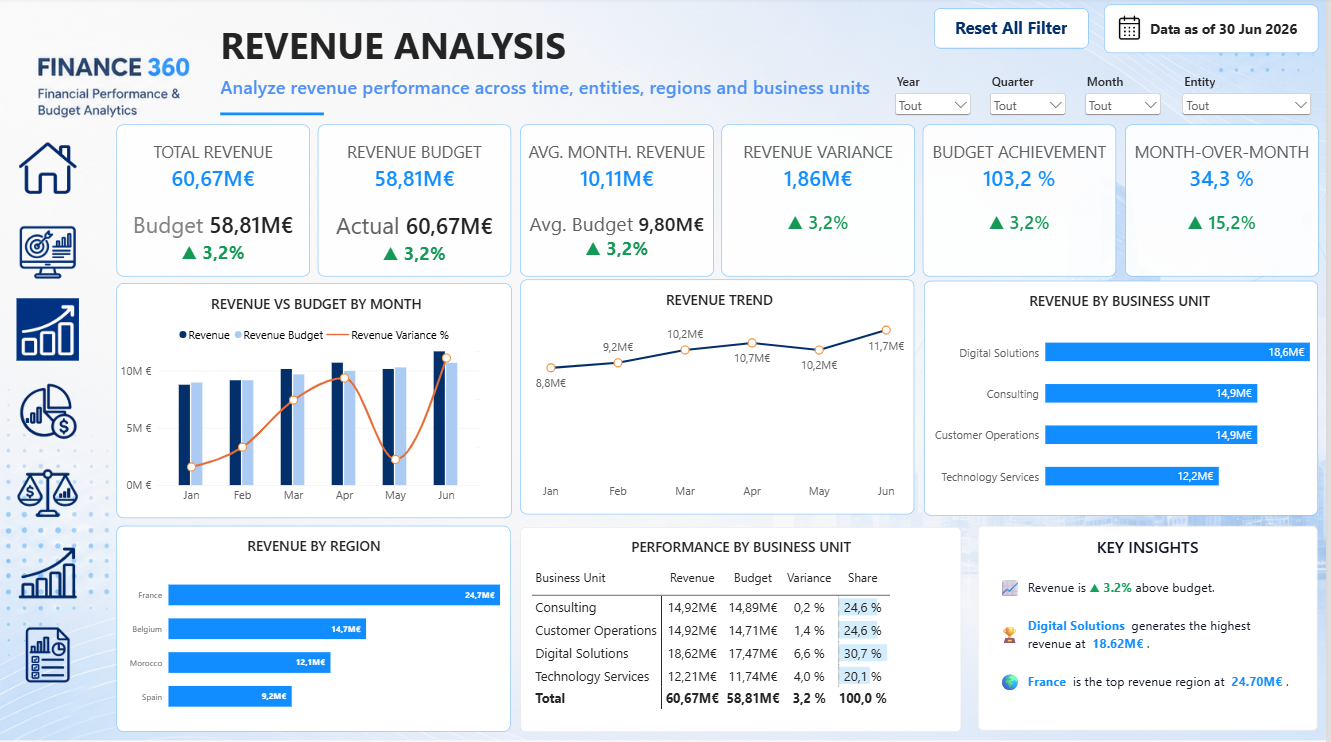
Task: Open the Home page from the sidebar
Action: coord(47,168)
